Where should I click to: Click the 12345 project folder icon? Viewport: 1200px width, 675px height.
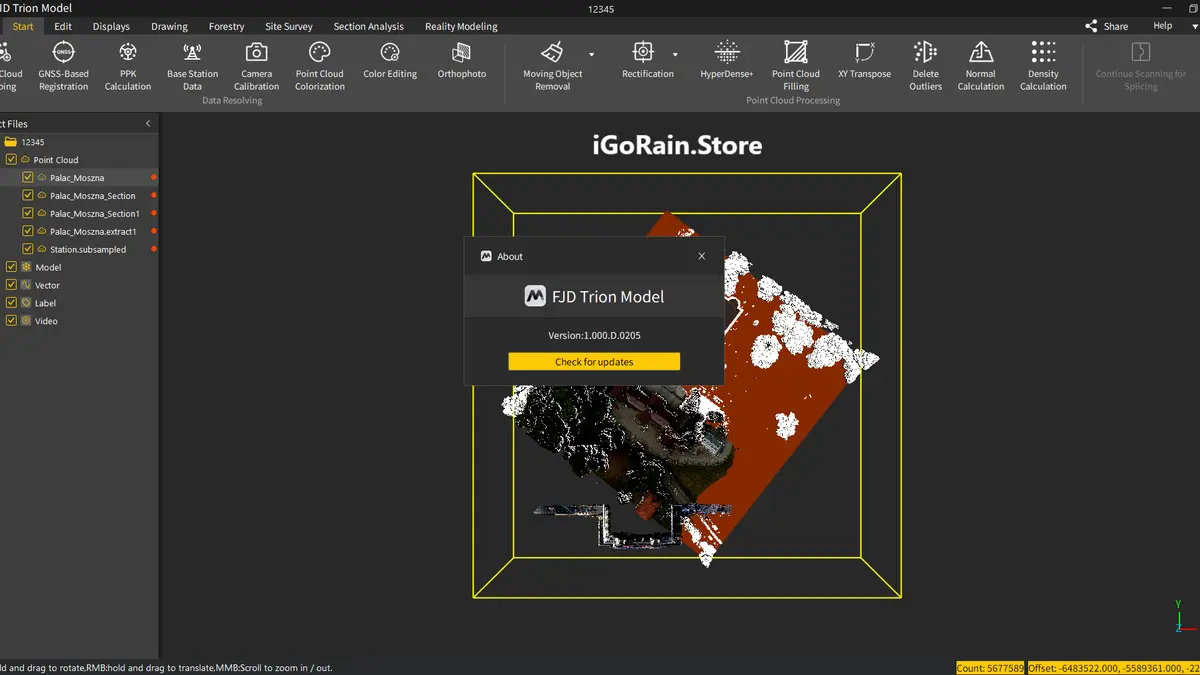click(10, 142)
